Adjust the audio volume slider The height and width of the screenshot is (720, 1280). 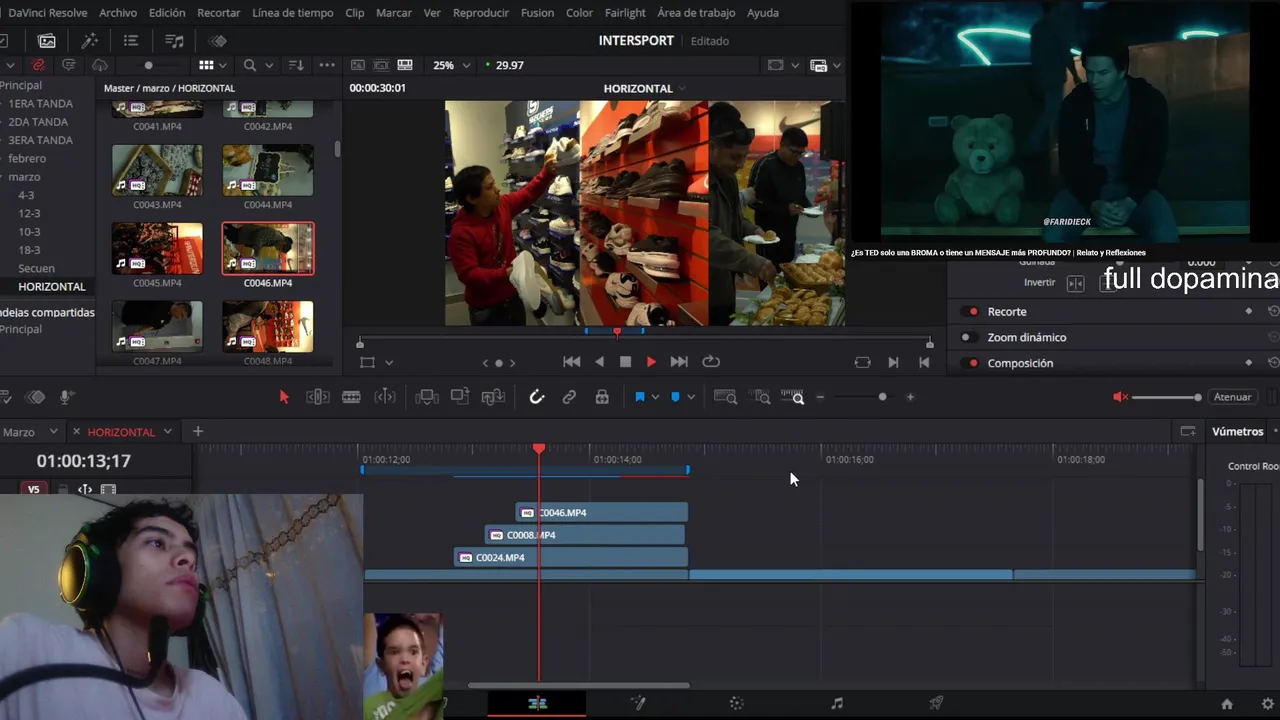coord(1166,397)
